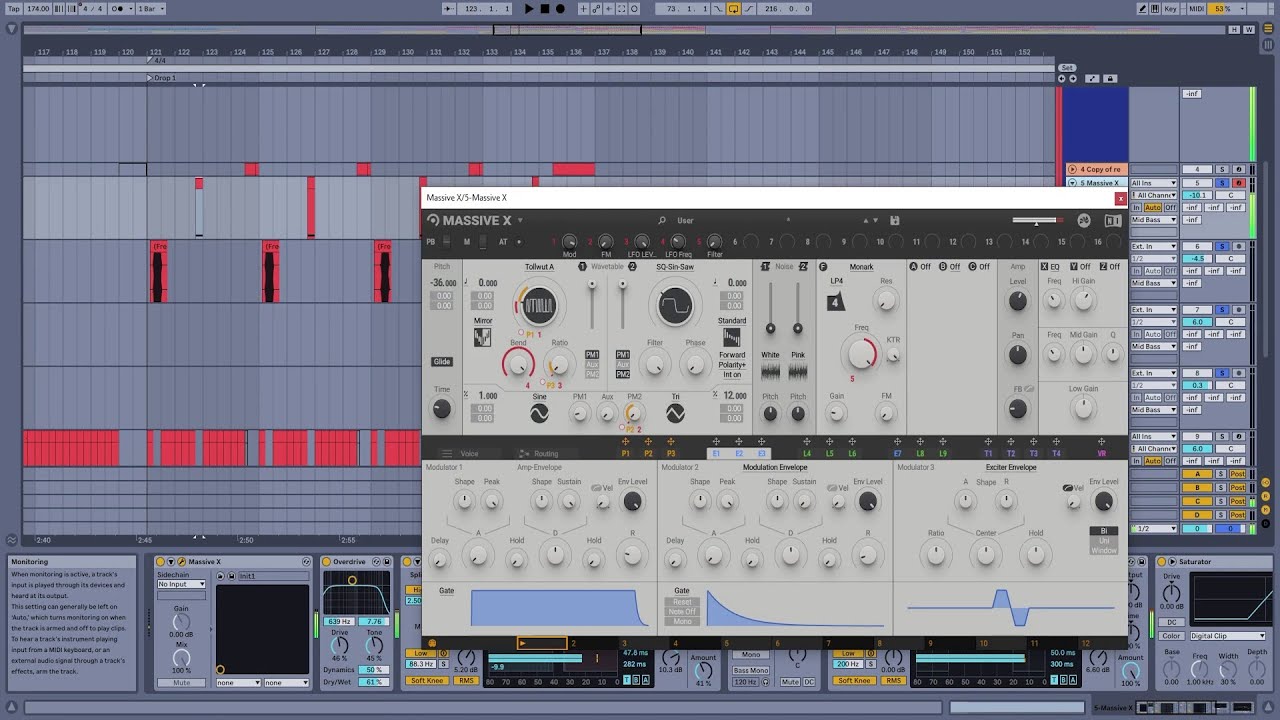
Task: Toggle Vel switch in Amp-Envelope modulator
Action: (x=595, y=488)
